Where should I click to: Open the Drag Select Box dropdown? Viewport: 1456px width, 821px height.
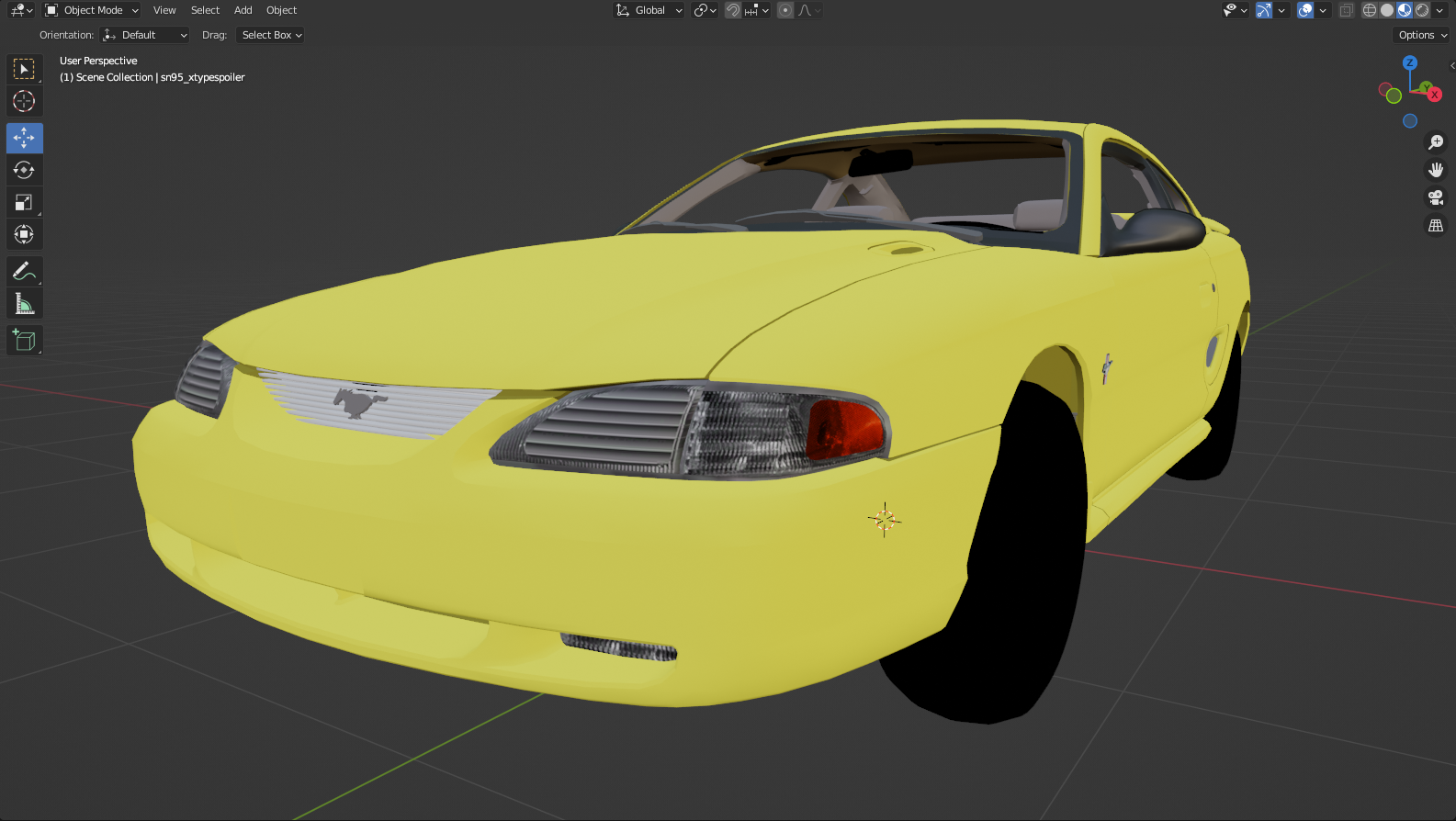click(x=270, y=35)
